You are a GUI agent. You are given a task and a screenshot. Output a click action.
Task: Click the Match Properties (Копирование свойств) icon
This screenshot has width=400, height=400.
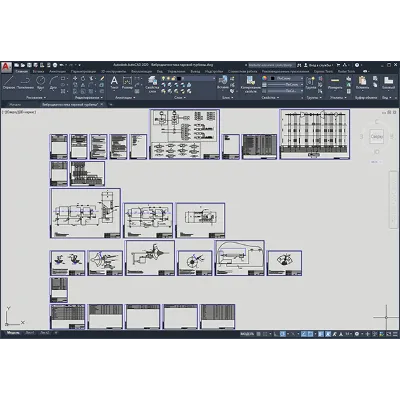250,84
